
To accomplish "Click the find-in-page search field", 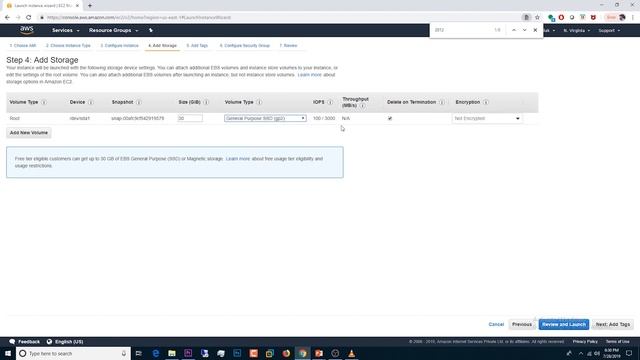I will tap(461, 30).
